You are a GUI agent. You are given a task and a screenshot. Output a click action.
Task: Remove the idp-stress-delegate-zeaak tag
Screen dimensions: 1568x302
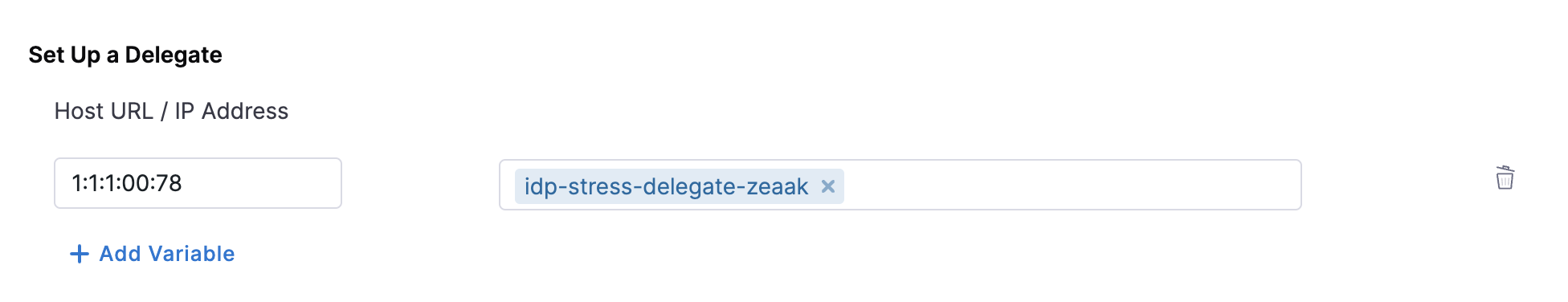point(828,186)
